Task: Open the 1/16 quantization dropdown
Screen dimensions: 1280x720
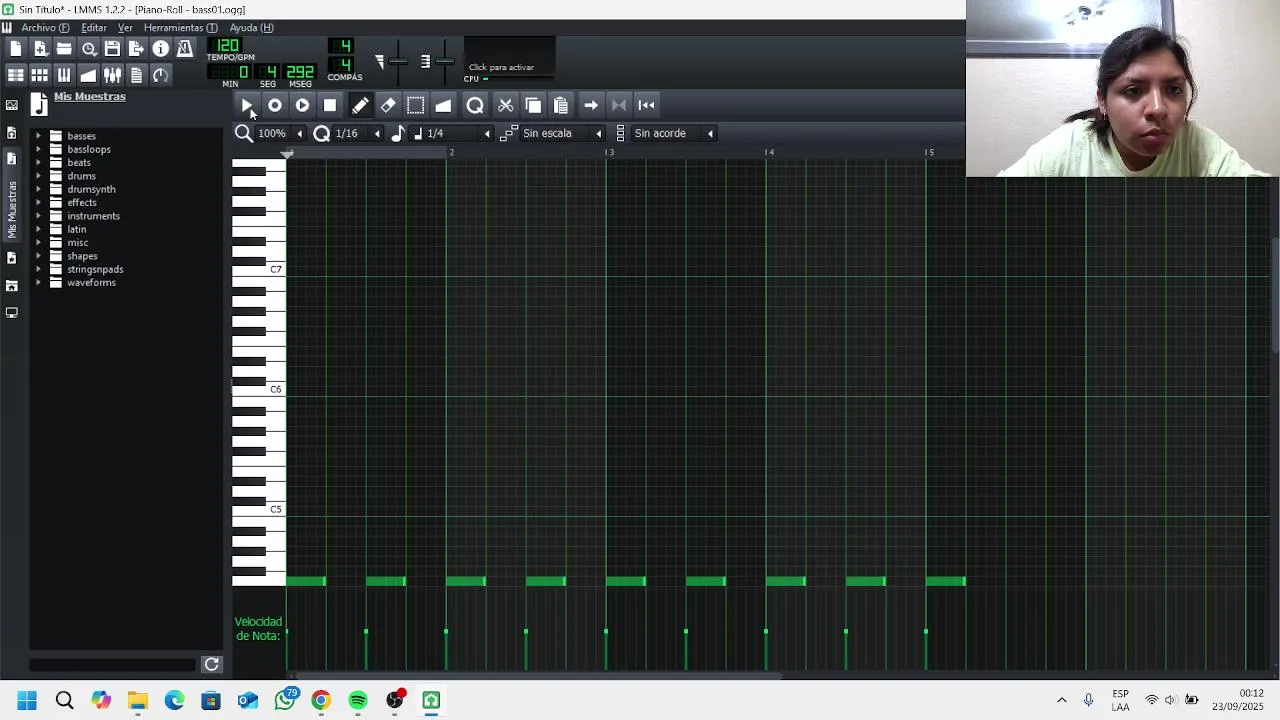Action: (x=356, y=133)
